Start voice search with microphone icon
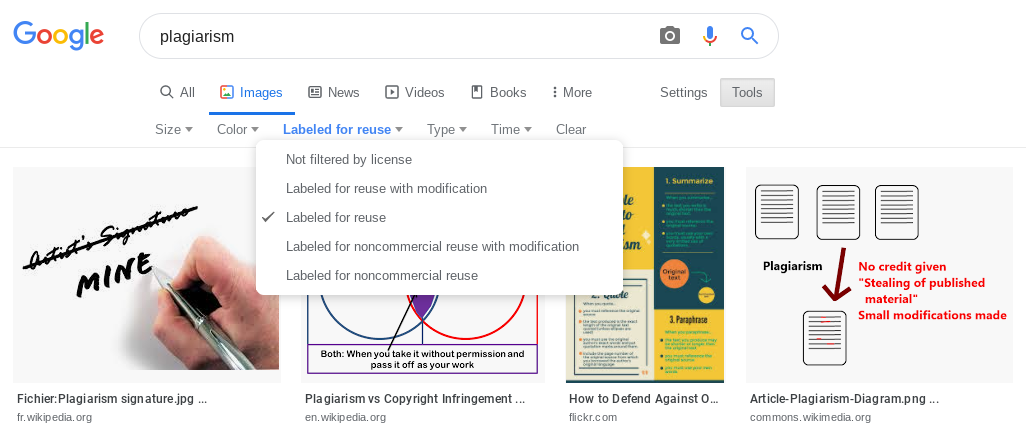1026x437 pixels. (710, 36)
